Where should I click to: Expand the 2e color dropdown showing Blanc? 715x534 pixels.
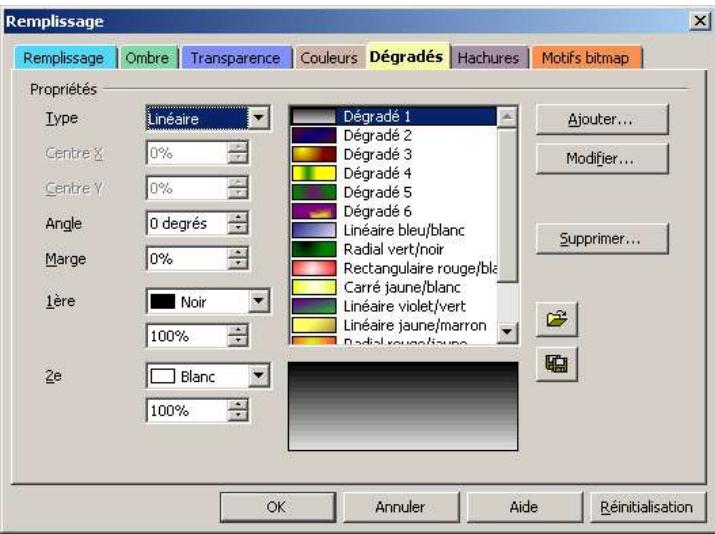(x=259, y=376)
